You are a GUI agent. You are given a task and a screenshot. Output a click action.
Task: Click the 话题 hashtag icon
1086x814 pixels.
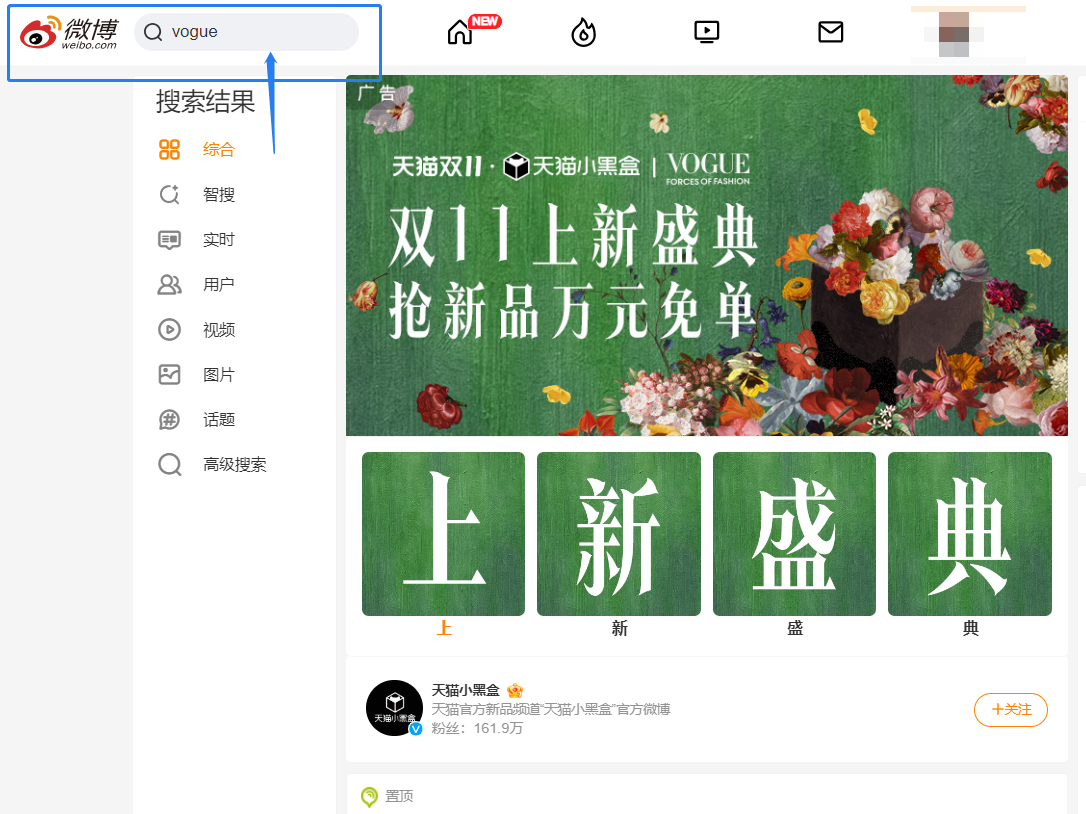coord(170,420)
